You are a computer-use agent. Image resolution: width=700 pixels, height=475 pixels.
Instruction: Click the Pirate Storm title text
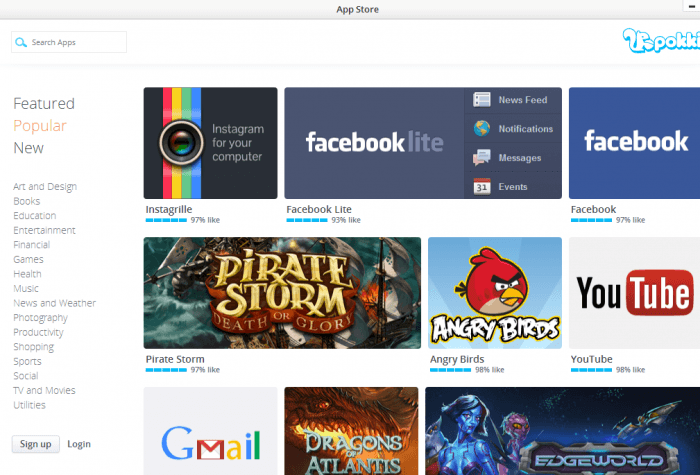(x=175, y=359)
